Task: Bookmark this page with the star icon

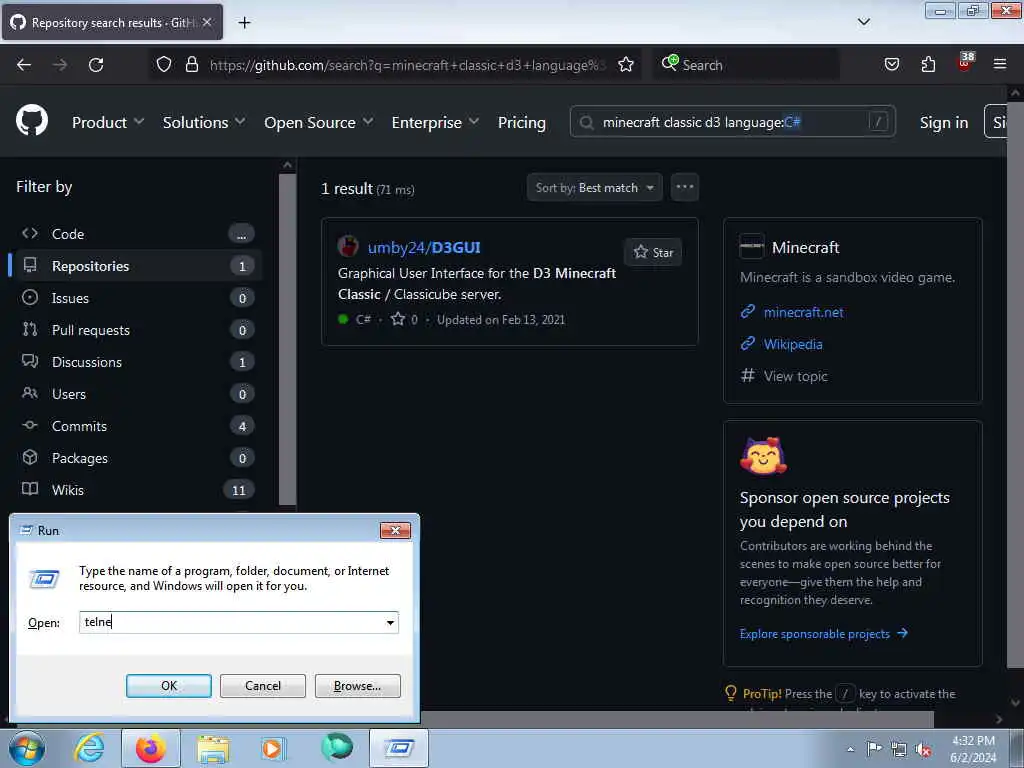Action: [626, 65]
